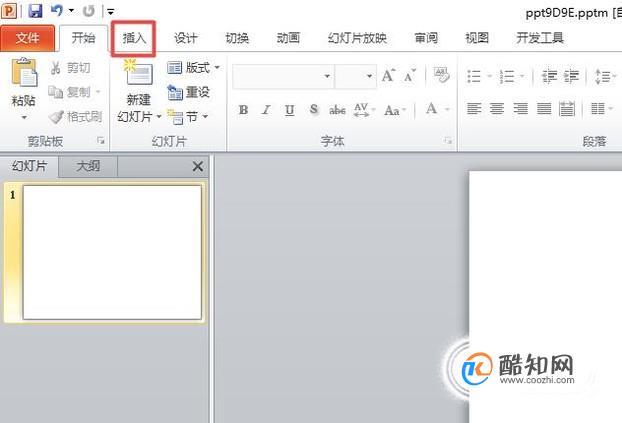
Task: Open the 复制 dropdown arrow
Action: tap(98, 92)
